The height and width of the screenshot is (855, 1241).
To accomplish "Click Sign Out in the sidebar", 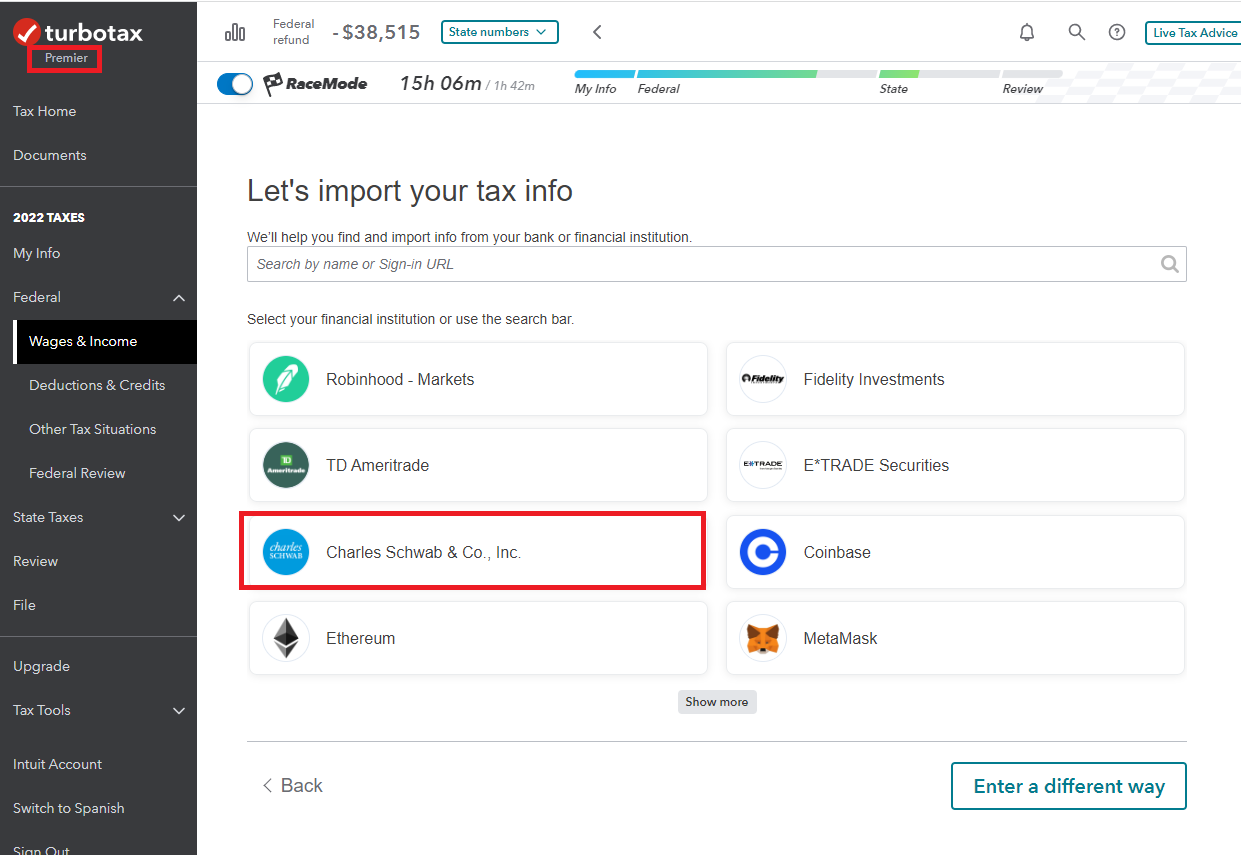I will [x=42, y=850].
